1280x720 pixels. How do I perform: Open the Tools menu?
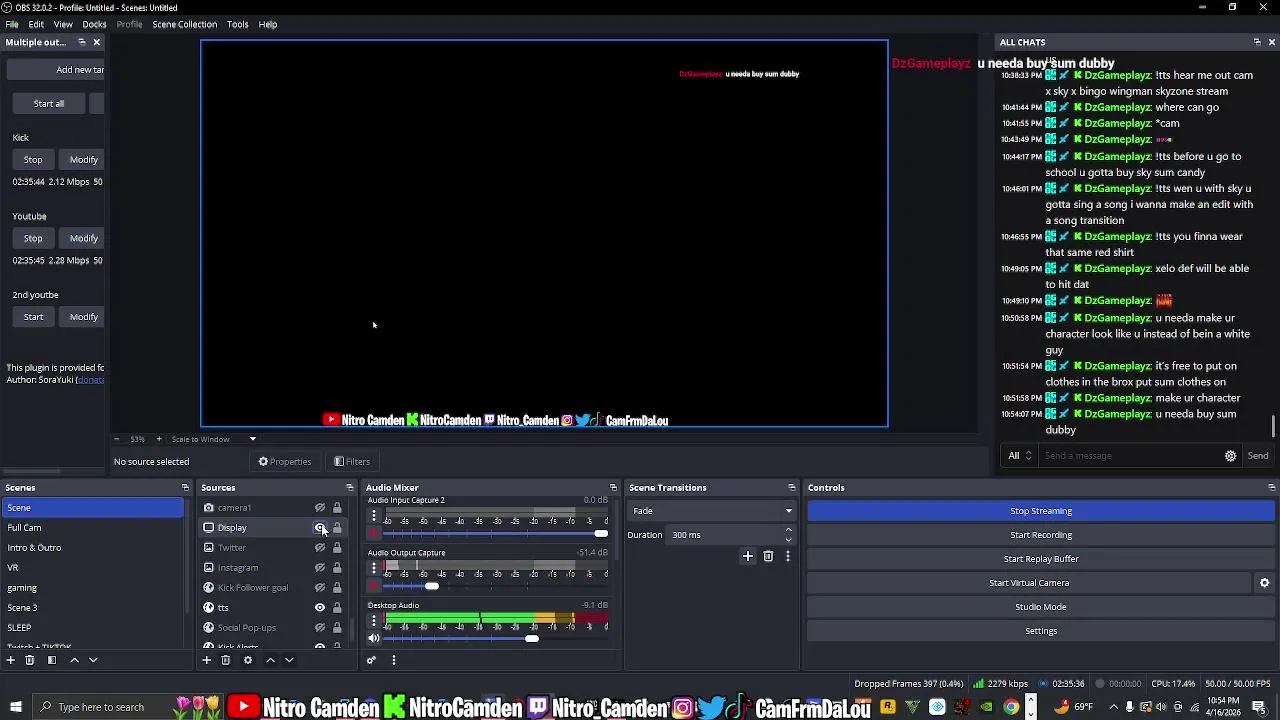click(x=238, y=24)
